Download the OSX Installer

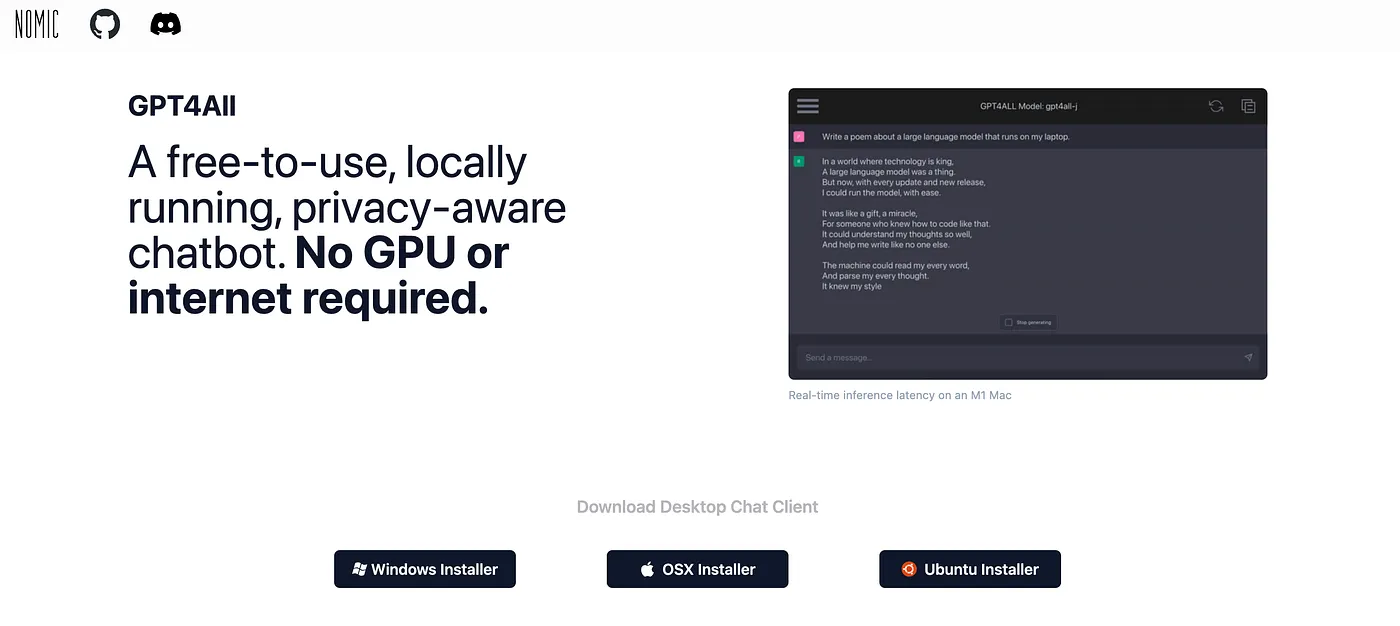click(698, 569)
